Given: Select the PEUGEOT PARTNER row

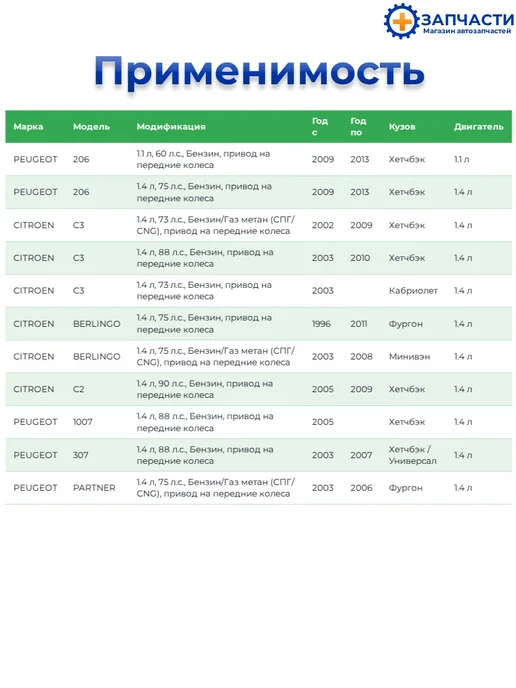Looking at the screenshot, I should [258, 488].
